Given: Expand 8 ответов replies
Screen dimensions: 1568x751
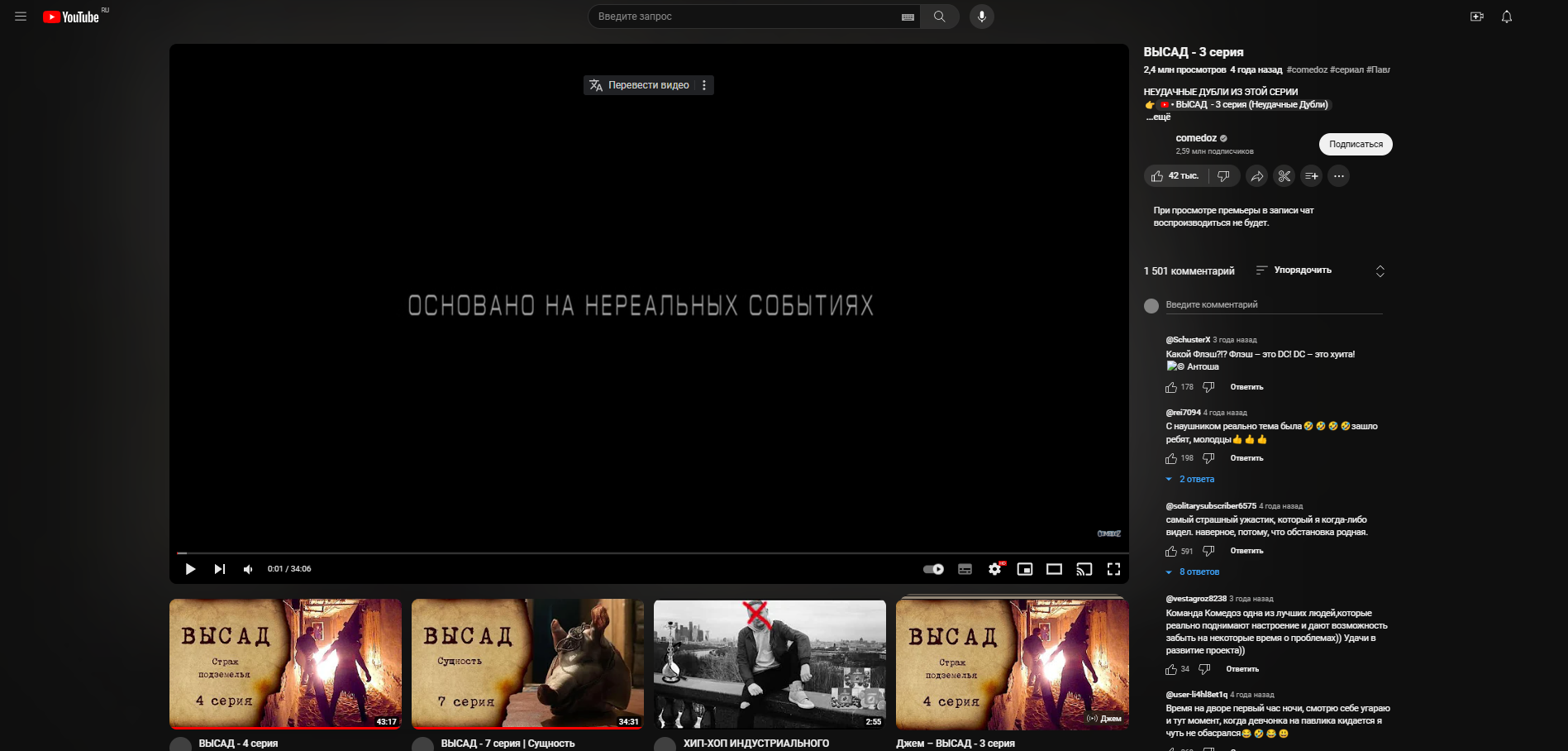Looking at the screenshot, I should point(1193,572).
